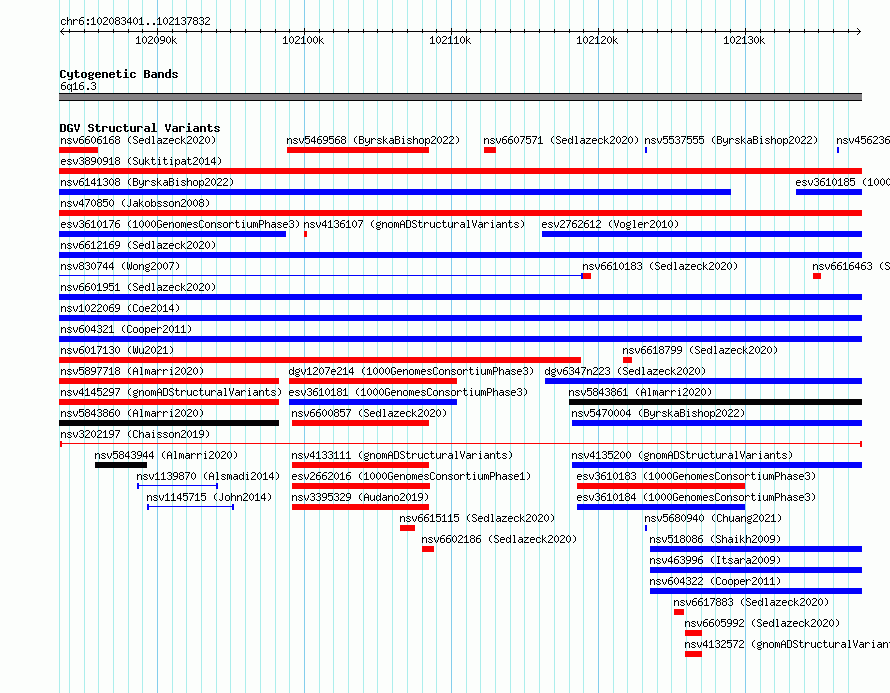Open nsv3395329 (Audano2019) variant

(x=360, y=497)
